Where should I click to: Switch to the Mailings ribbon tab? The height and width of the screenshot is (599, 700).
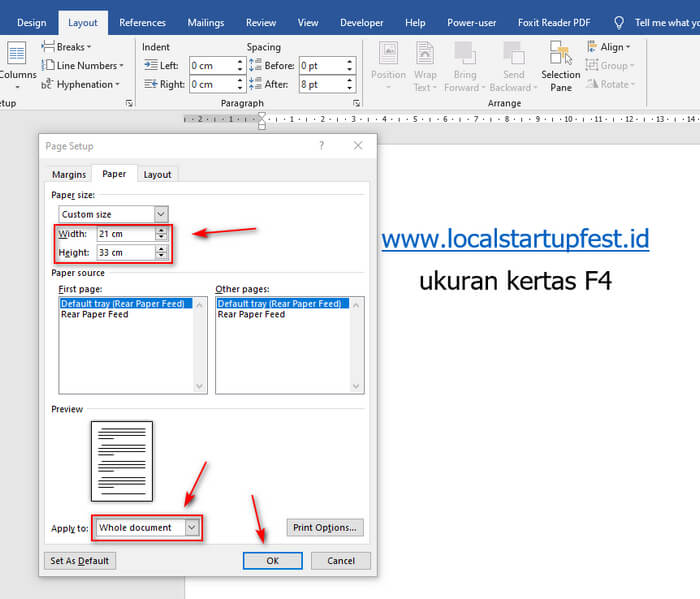[206, 23]
